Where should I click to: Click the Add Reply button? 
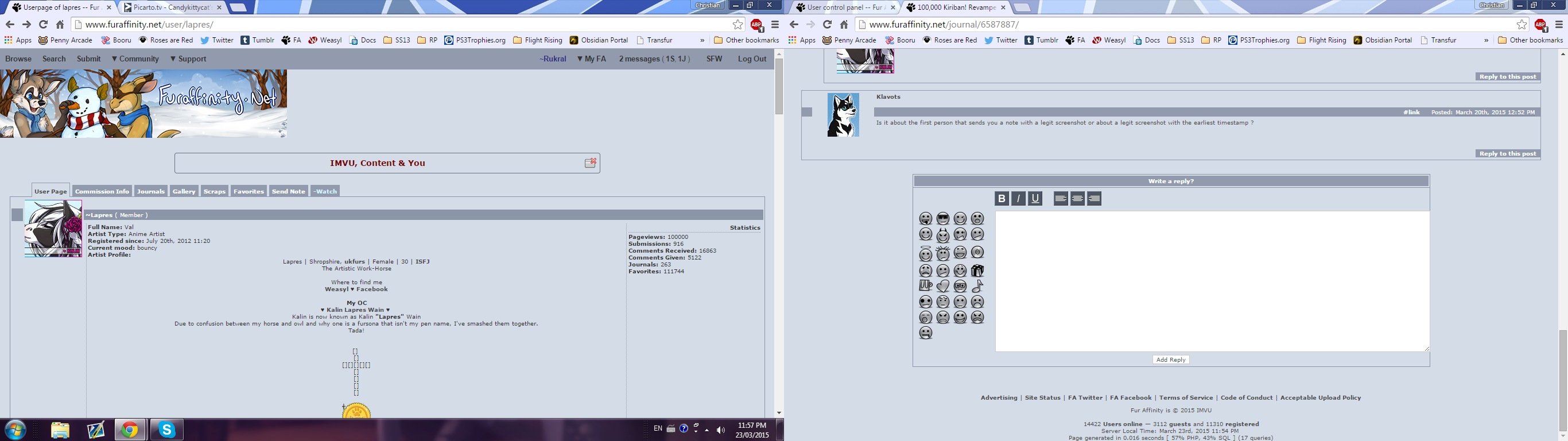click(x=1170, y=359)
